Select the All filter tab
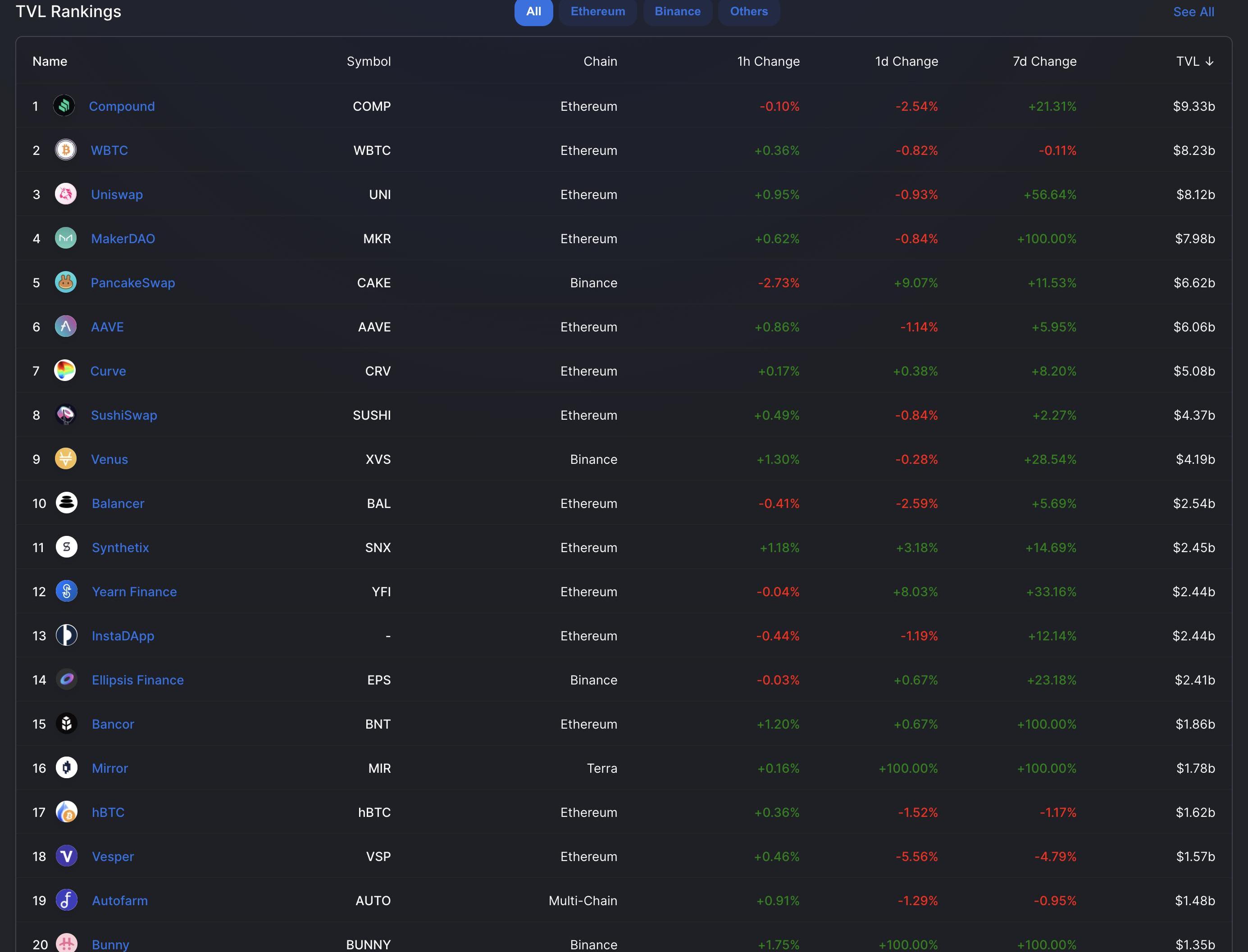 point(533,11)
